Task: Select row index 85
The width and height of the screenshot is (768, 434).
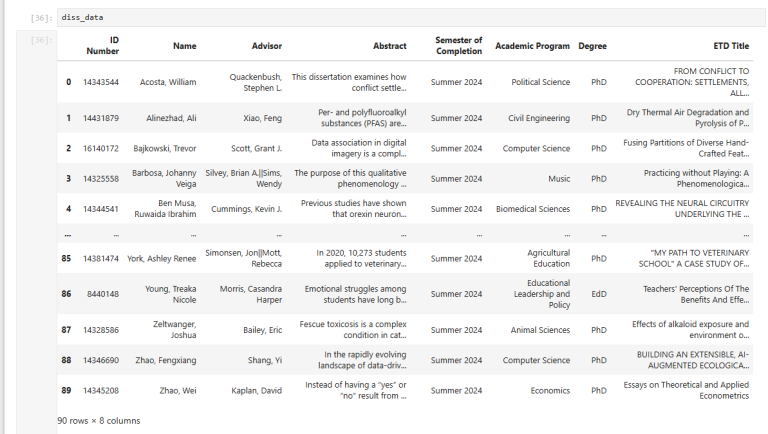Action: pos(69,257)
